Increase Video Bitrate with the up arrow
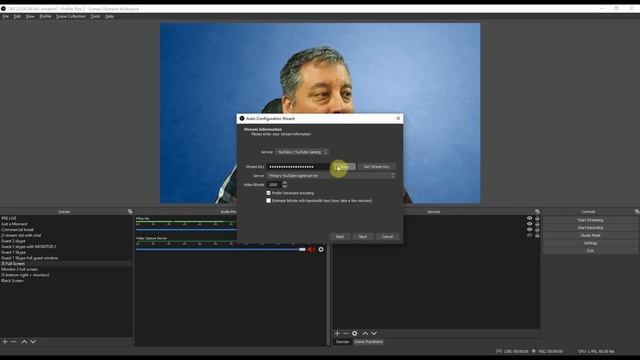The width and height of the screenshot is (640, 360). tap(284, 183)
